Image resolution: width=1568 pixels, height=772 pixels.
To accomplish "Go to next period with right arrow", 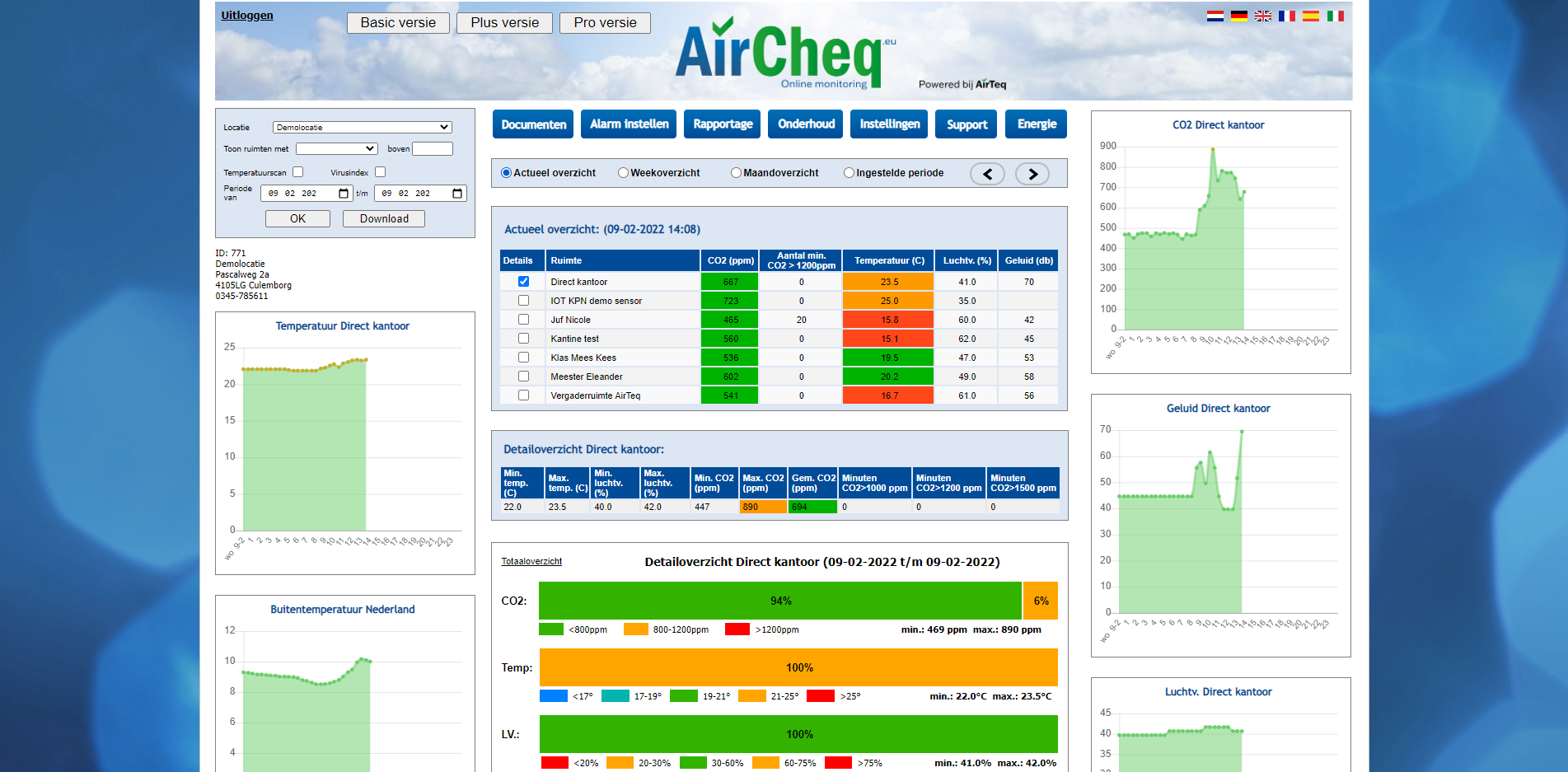I will [x=1032, y=174].
